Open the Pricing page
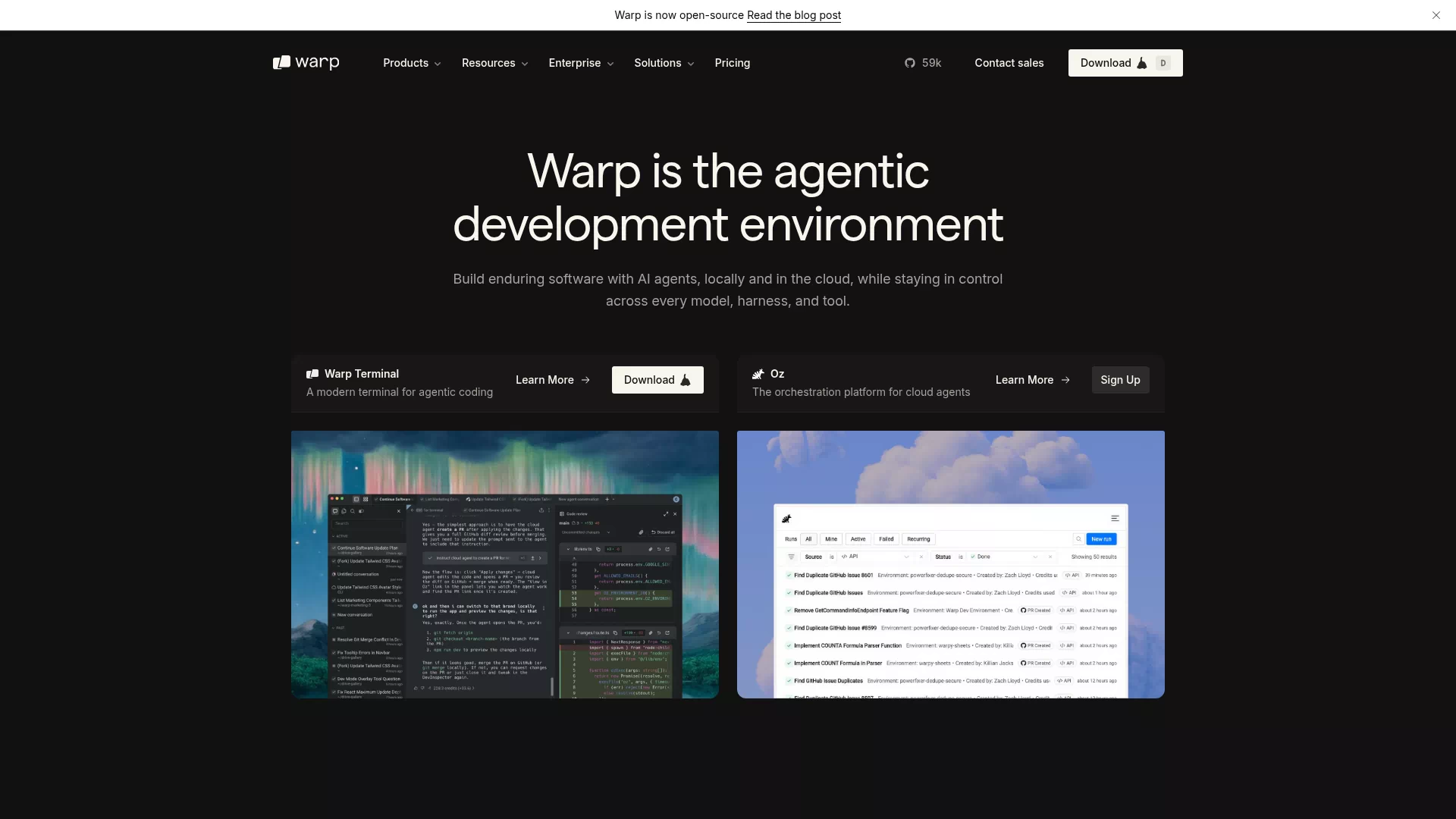Screen dimensions: 1456x819 click(732, 63)
